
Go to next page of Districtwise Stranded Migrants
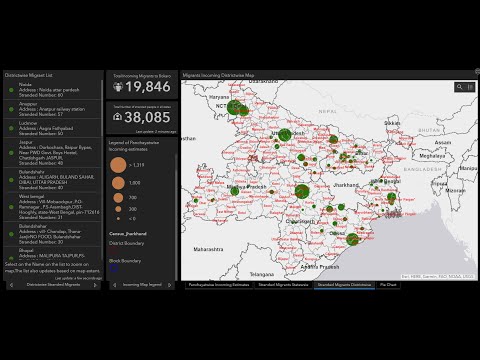tap(95, 285)
